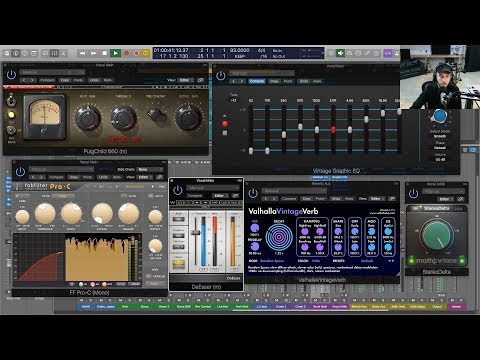Bypass PuigChild 660 with its power button

tap(11, 74)
